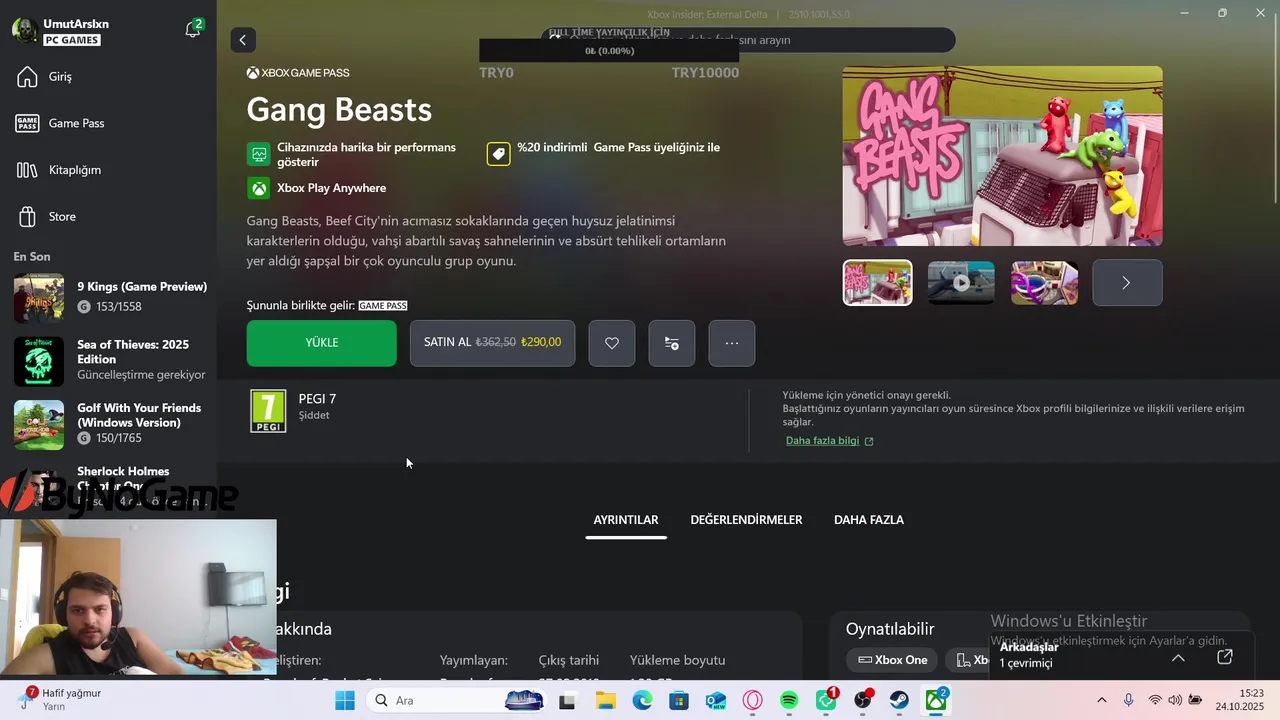1280x720 pixels.
Task: Show next screenshots with arrow
Action: (1127, 283)
